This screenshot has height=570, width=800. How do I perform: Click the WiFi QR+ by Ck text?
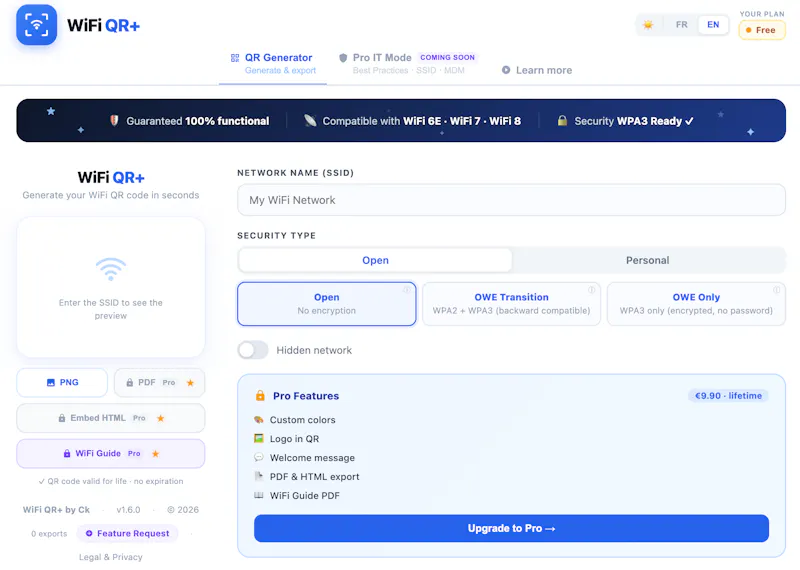click(x=56, y=509)
